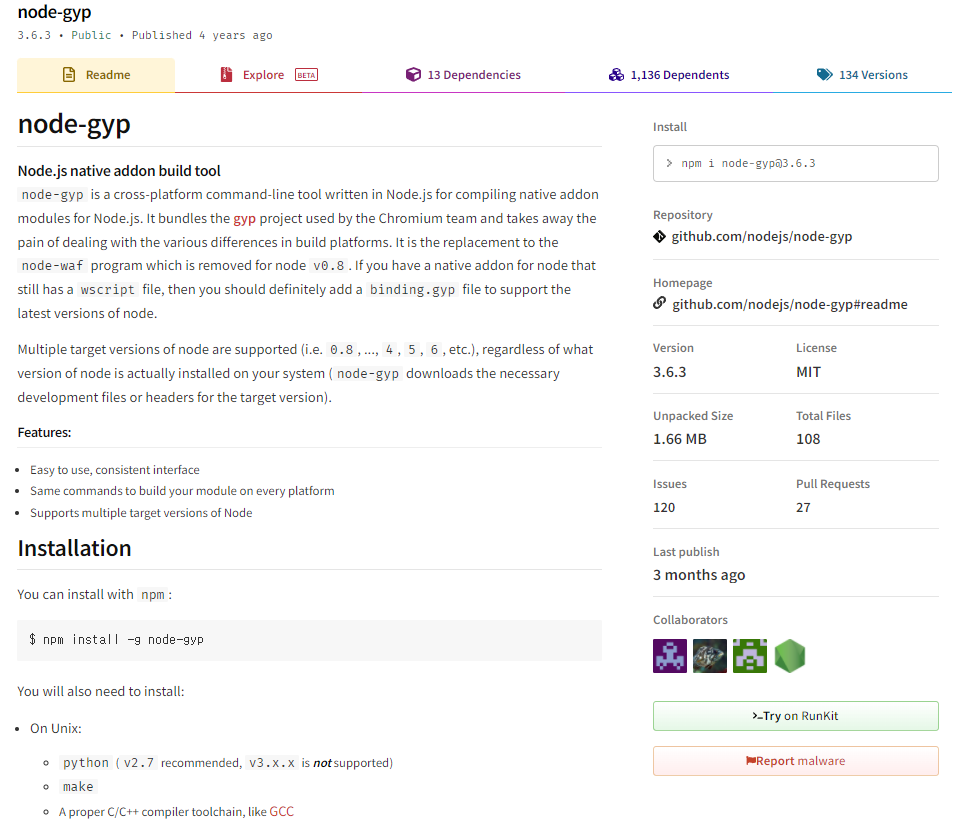The height and width of the screenshot is (828, 964).
Task: Follow the red gyp project link
Action: [x=244, y=219]
